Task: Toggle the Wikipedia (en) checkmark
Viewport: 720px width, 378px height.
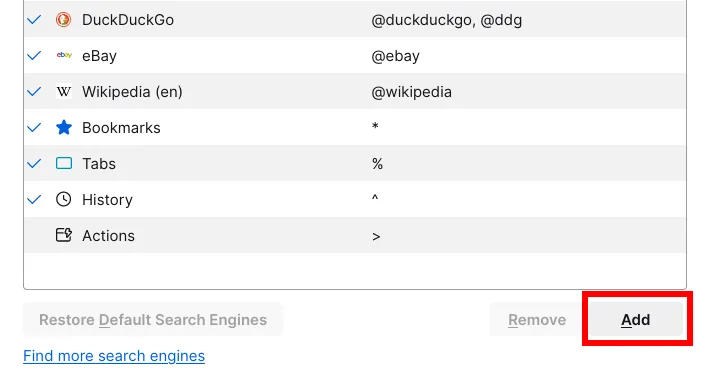Action: (34, 91)
